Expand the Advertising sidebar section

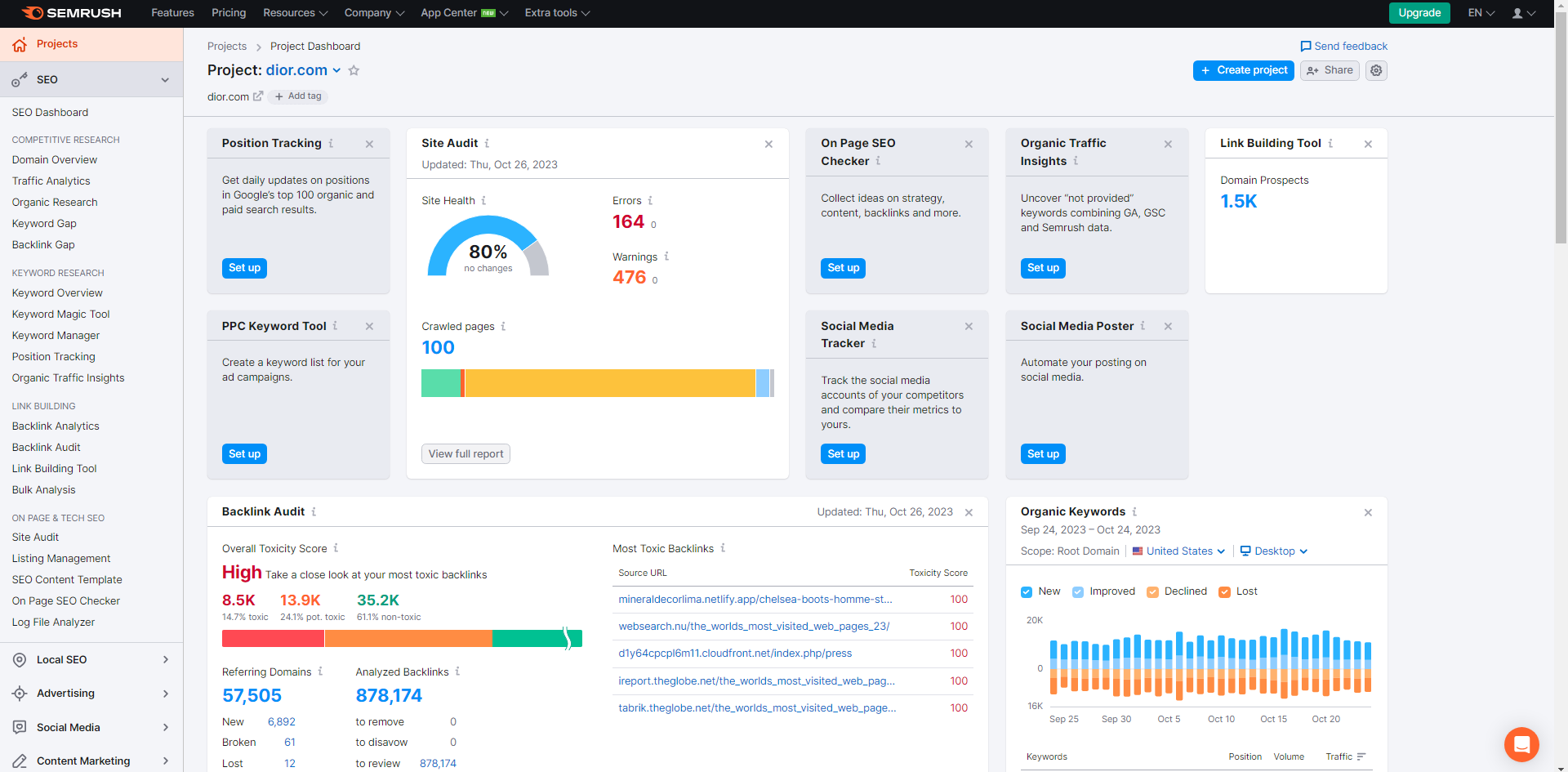pyautogui.click(x=166, y=694)
